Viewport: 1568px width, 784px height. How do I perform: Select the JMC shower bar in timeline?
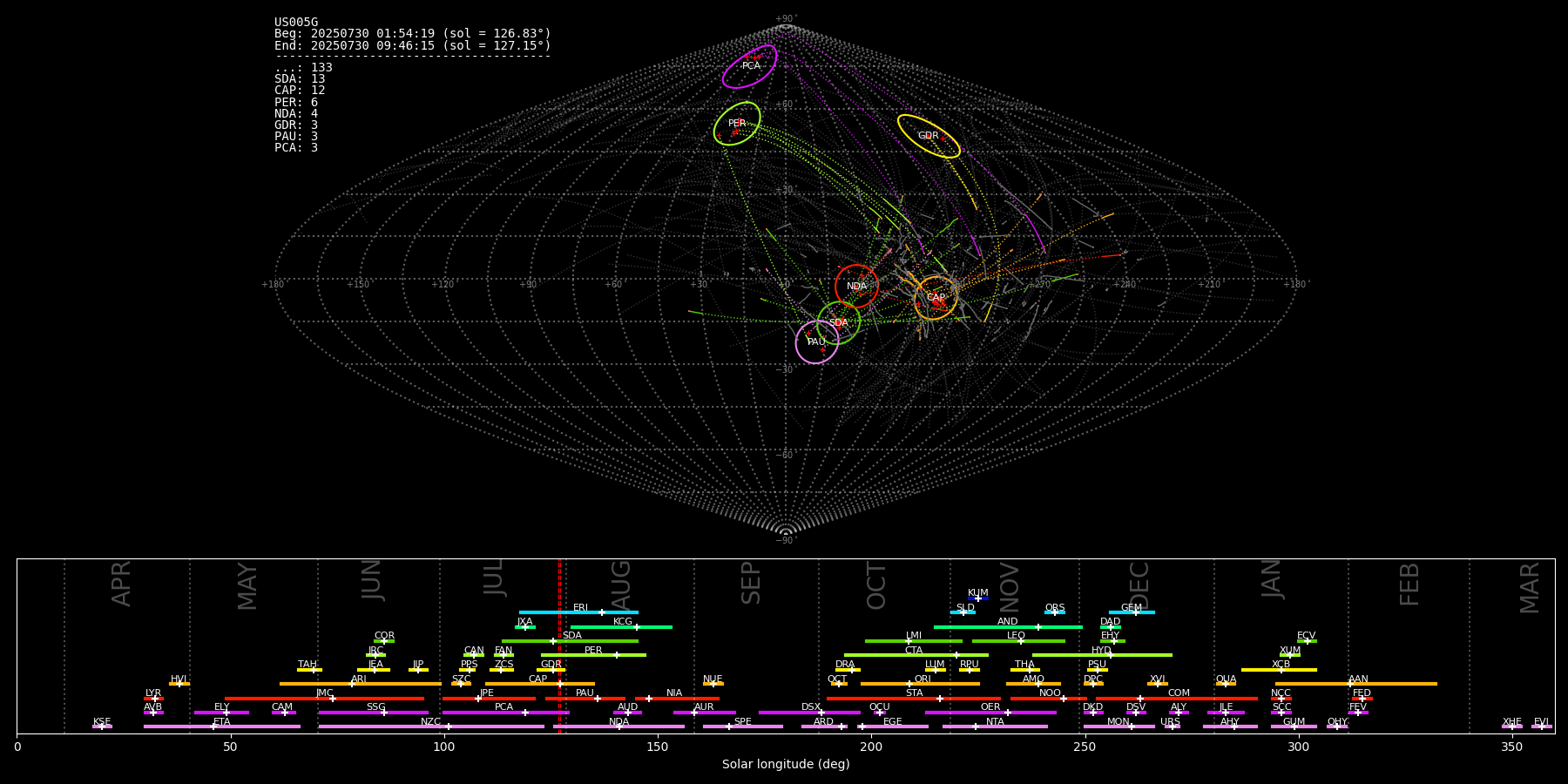[x=325, y=698]
